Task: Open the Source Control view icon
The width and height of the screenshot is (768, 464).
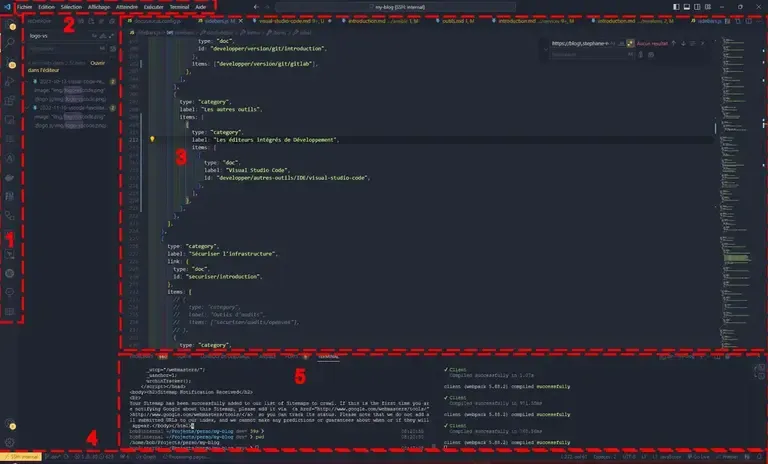Action: coord(10,62)
